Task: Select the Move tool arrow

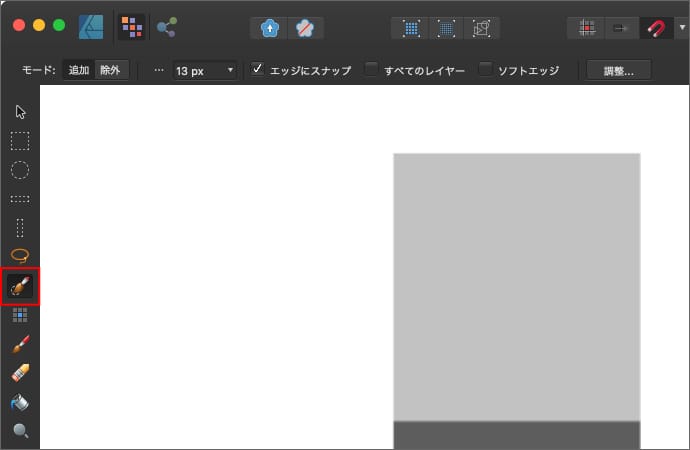Action: [x=20, y=111]
